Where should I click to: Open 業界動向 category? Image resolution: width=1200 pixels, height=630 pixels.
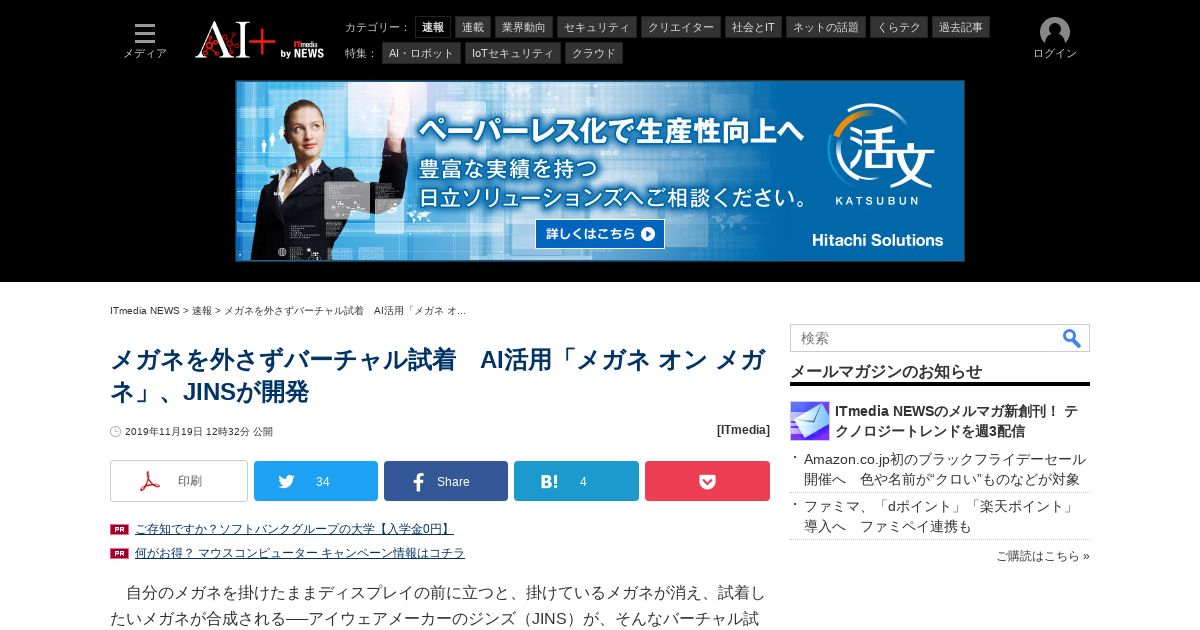[x=524, y=27]
